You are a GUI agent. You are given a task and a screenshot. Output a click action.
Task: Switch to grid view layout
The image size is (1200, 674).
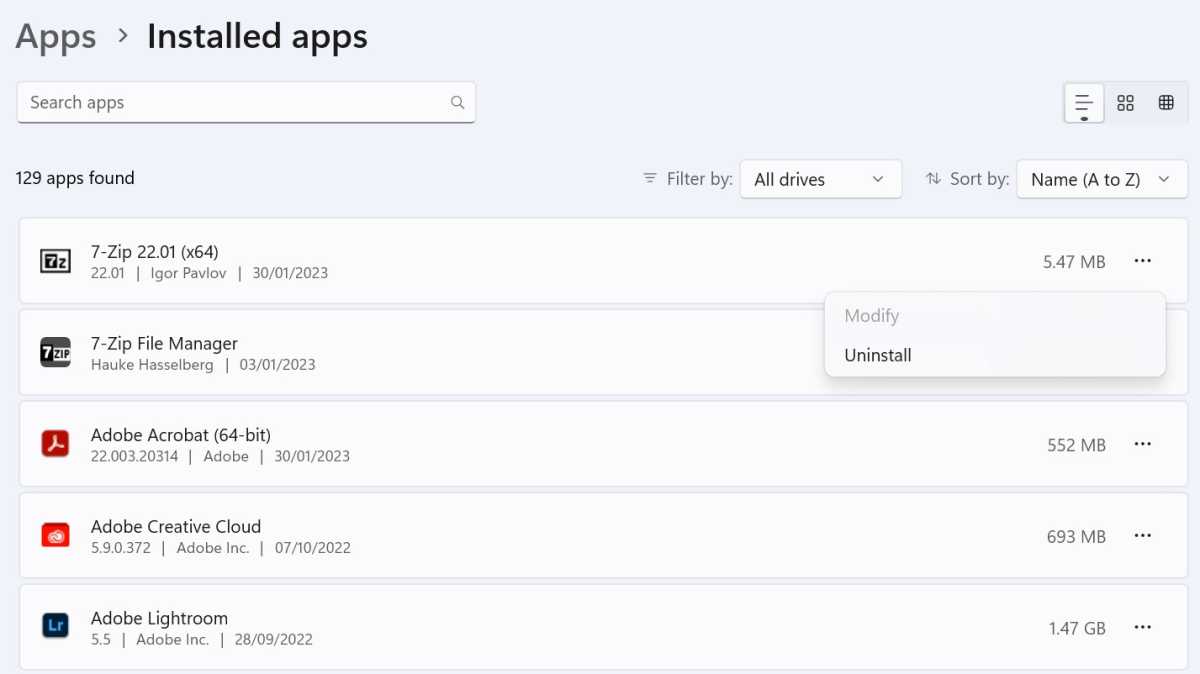[x=1126, y=103]
